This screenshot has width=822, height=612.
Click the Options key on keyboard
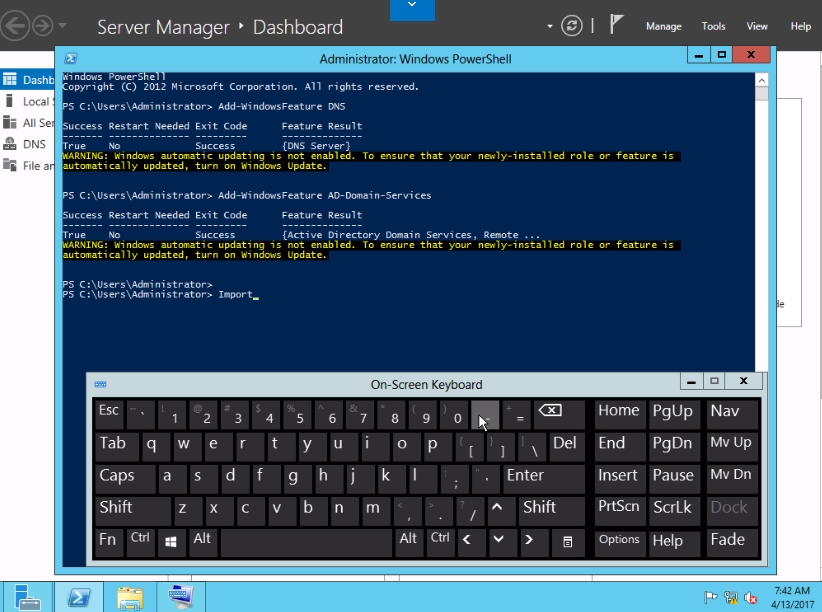[x=619, y=542]
